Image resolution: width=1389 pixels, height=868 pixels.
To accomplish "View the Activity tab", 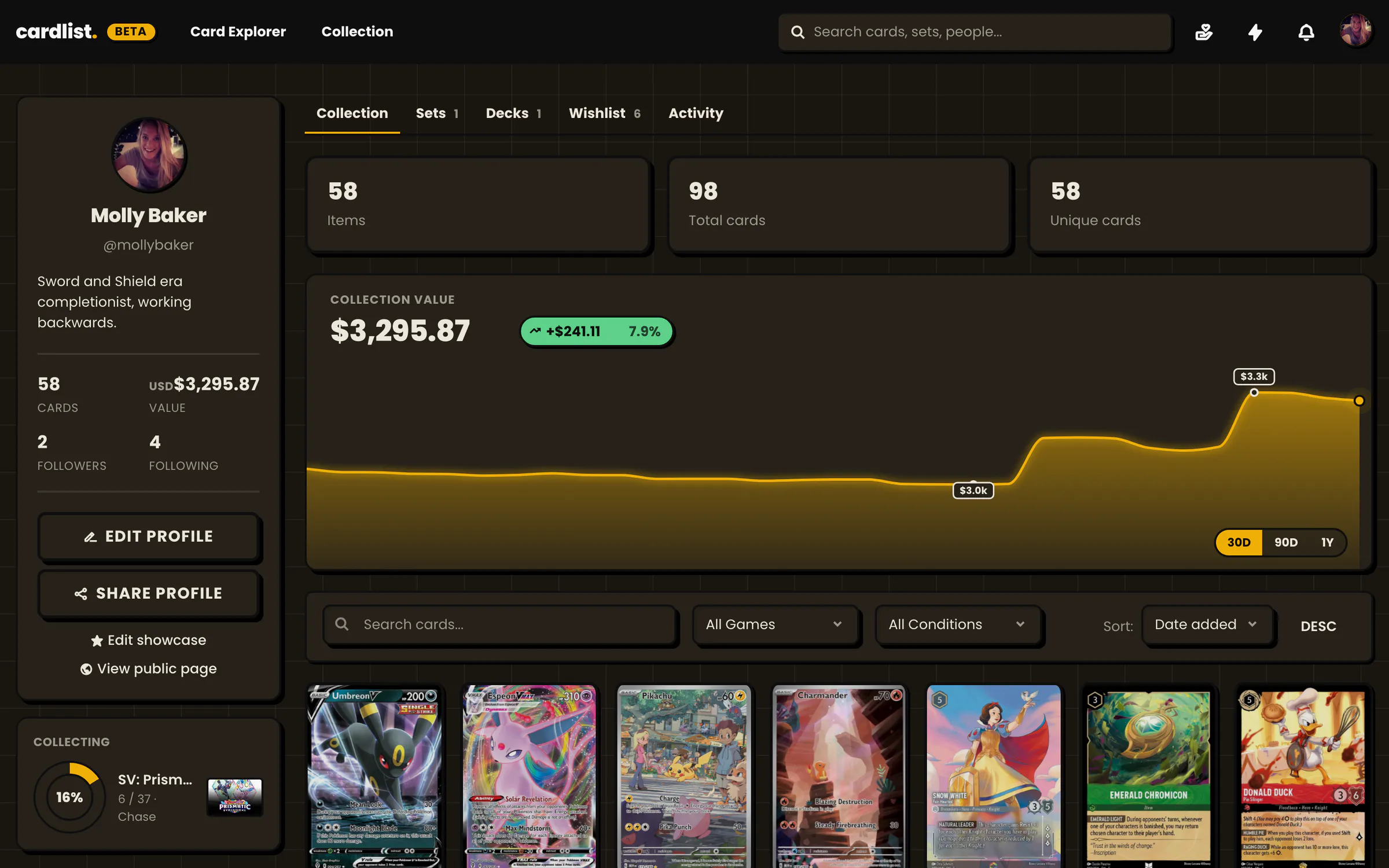I will [x=696, y=113].
